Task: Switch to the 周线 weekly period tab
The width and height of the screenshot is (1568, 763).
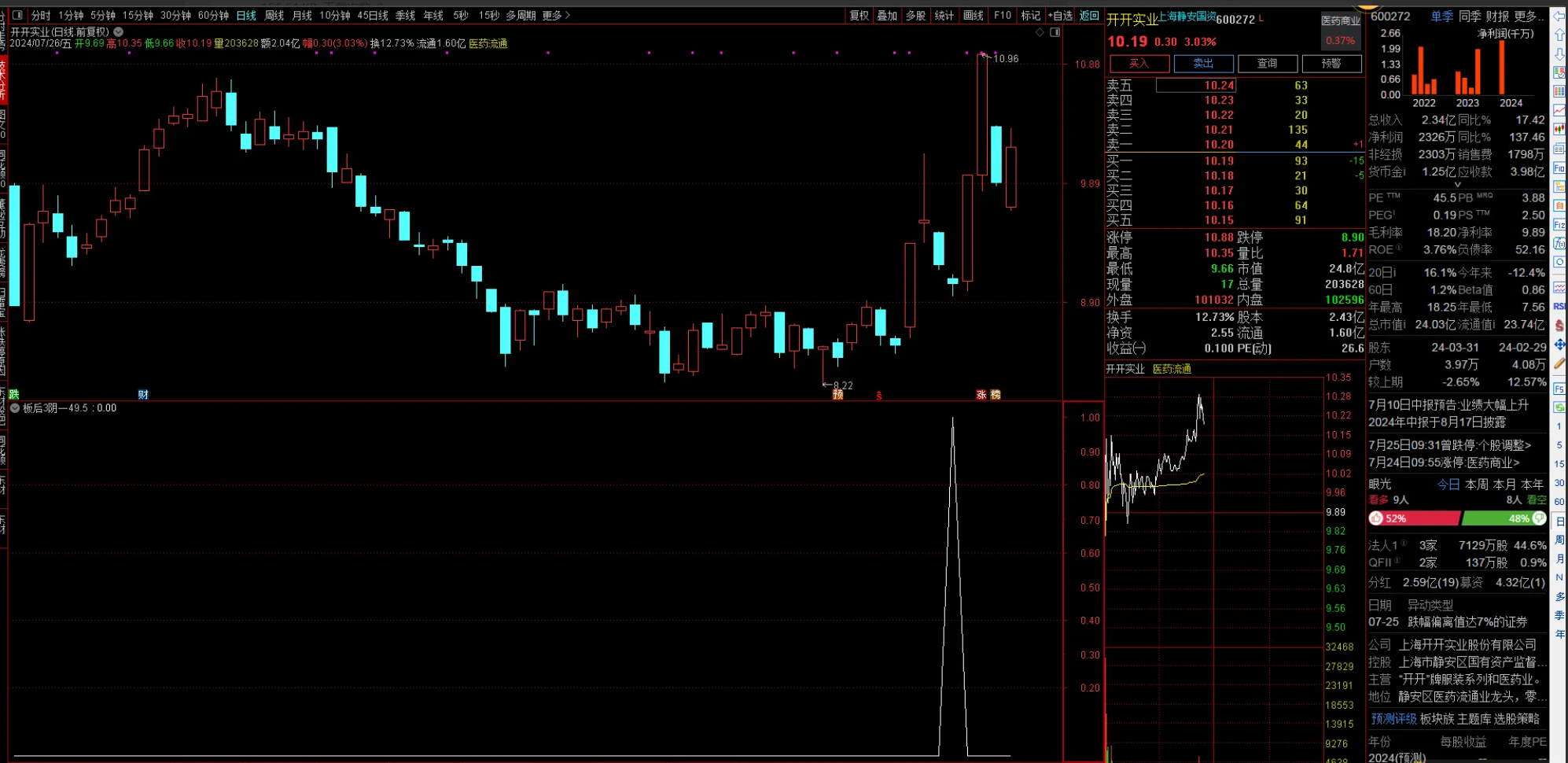Action: point(274,15)
